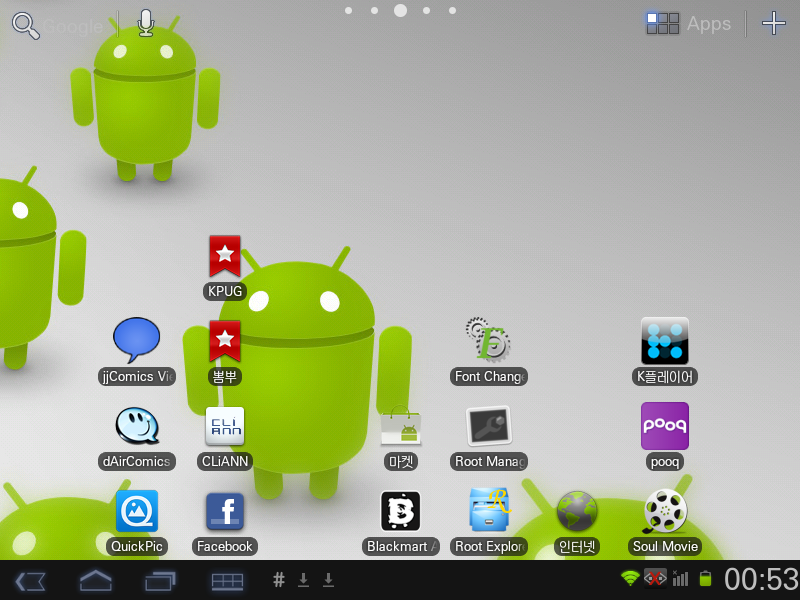
Task: Open the QuickPic gallery app
Action: coord(137,522)
